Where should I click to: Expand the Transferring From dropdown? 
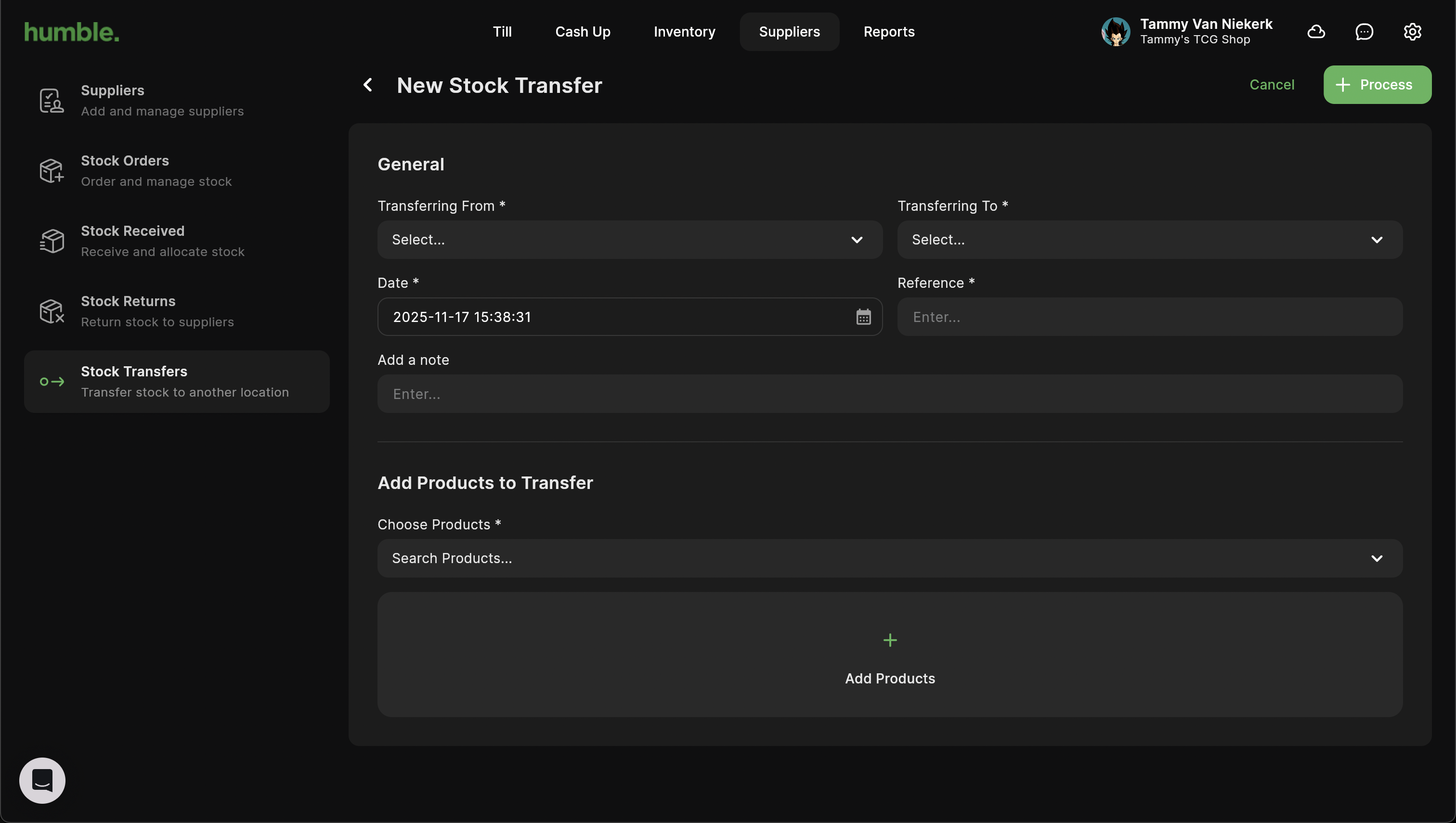tap(629, 240)
